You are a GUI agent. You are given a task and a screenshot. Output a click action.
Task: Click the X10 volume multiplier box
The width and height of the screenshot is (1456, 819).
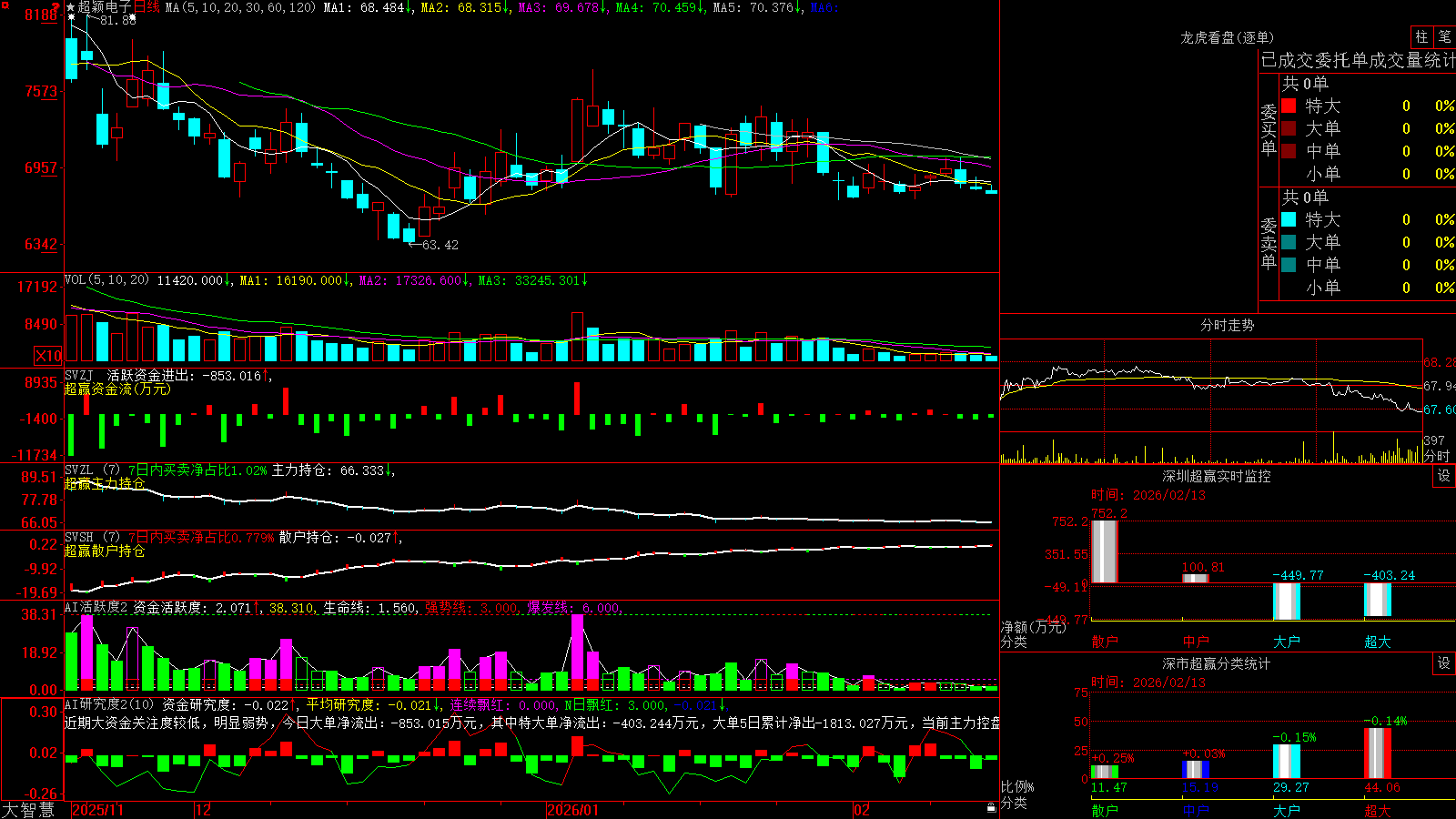(x=48, y=356)
